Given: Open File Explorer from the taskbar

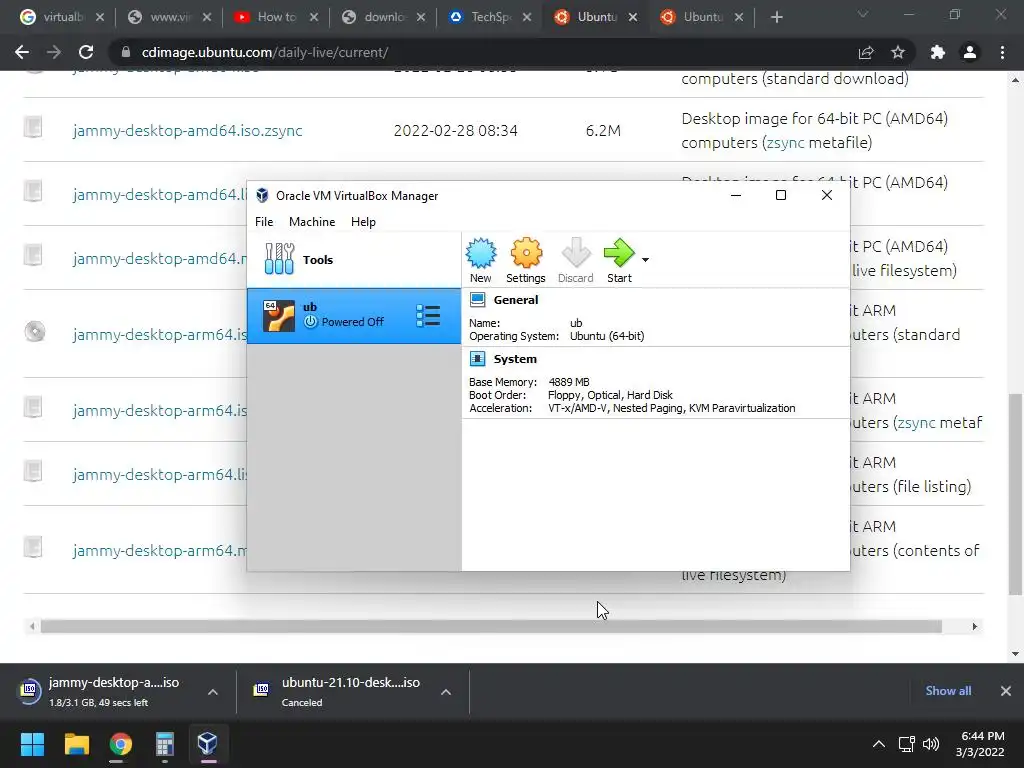Looking at the screenshot, I should (76, 744).
